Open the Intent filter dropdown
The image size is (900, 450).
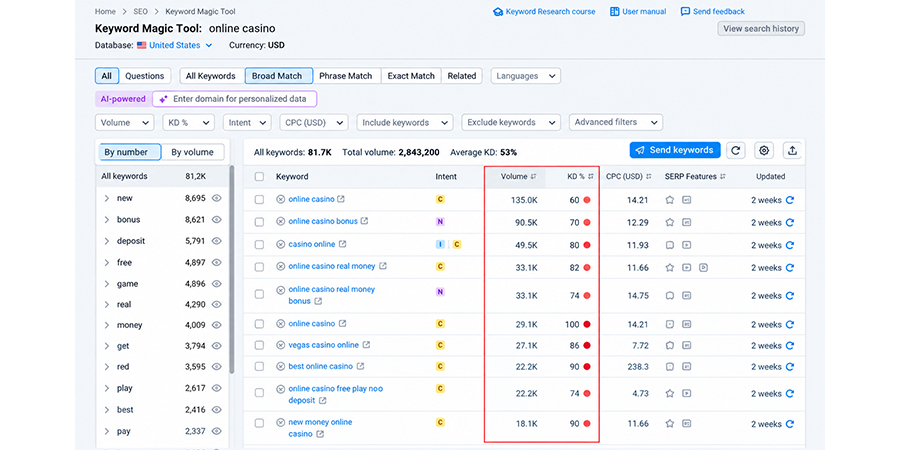pyautogui.click(x=247, y=122)
